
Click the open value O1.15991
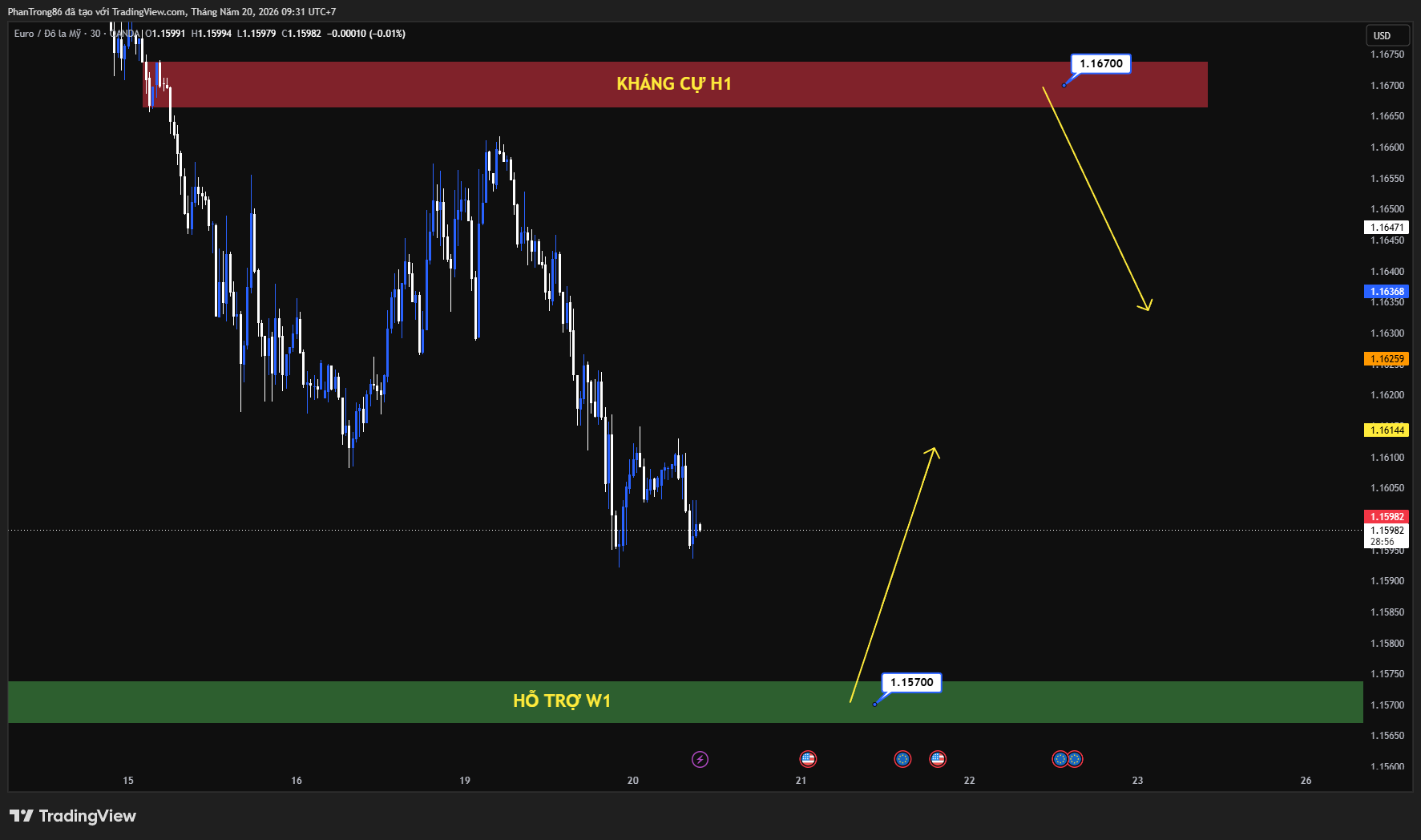click(x=165, y=34)
